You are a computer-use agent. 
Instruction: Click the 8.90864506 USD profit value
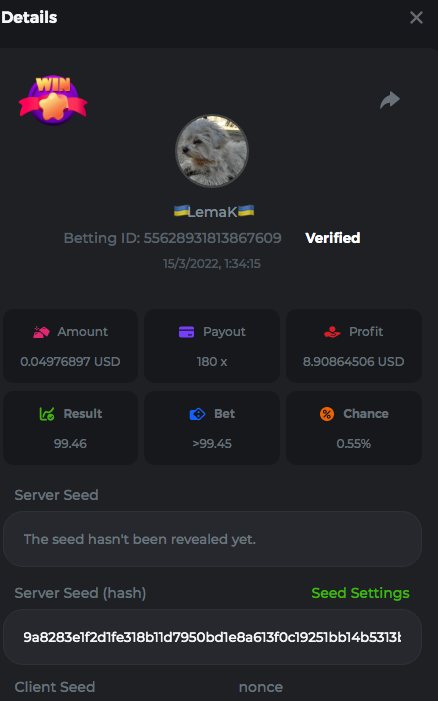click(354, 361)
